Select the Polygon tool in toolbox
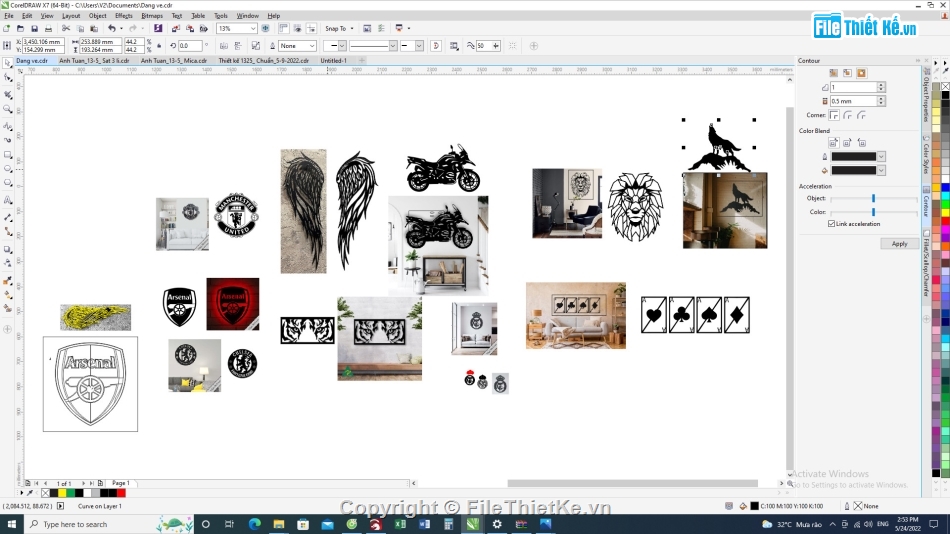Viewport: 950px width, 534px height. pyautogui.click(x=8, y=183)
